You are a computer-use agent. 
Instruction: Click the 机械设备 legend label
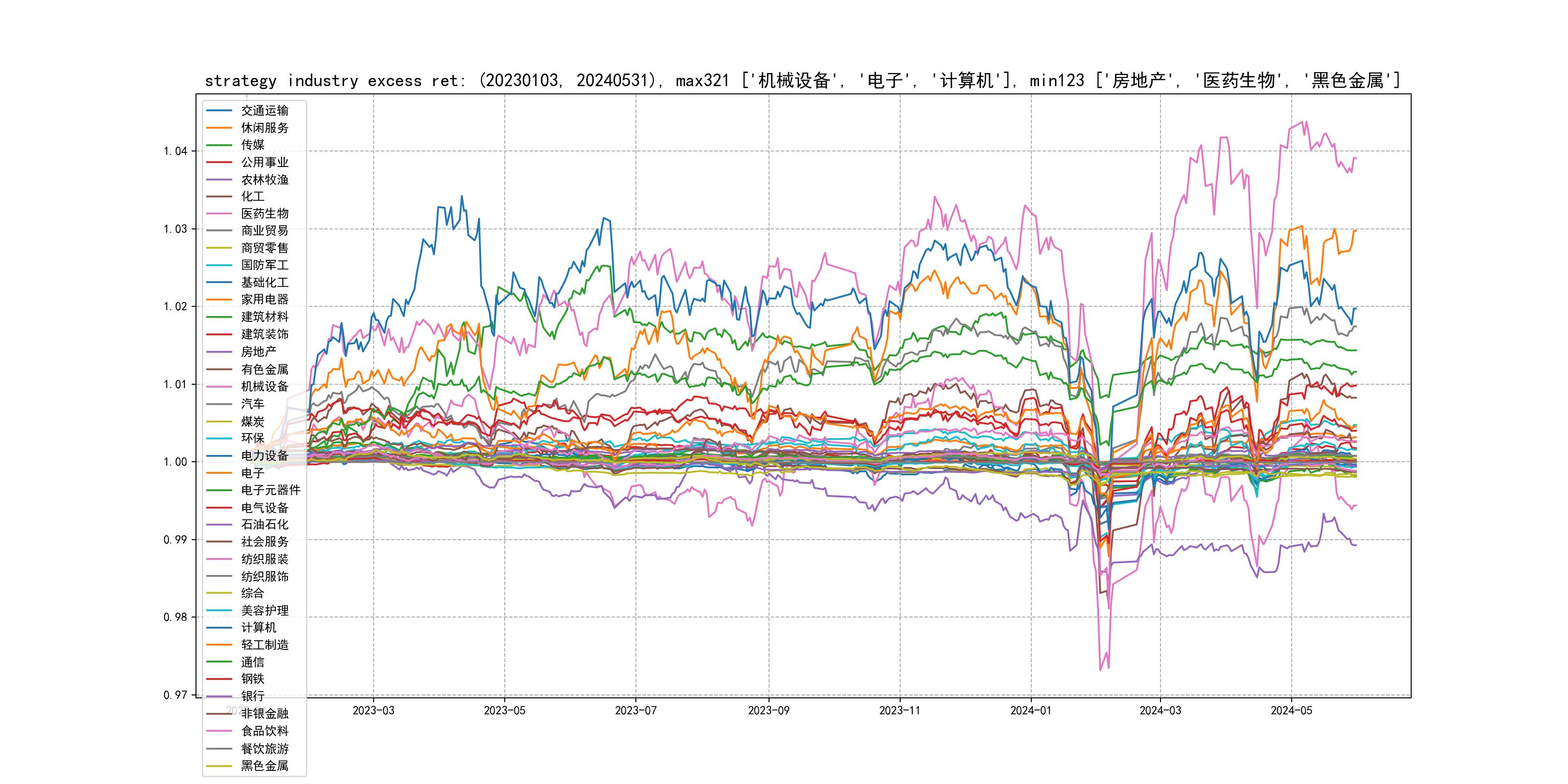[264, 387]
